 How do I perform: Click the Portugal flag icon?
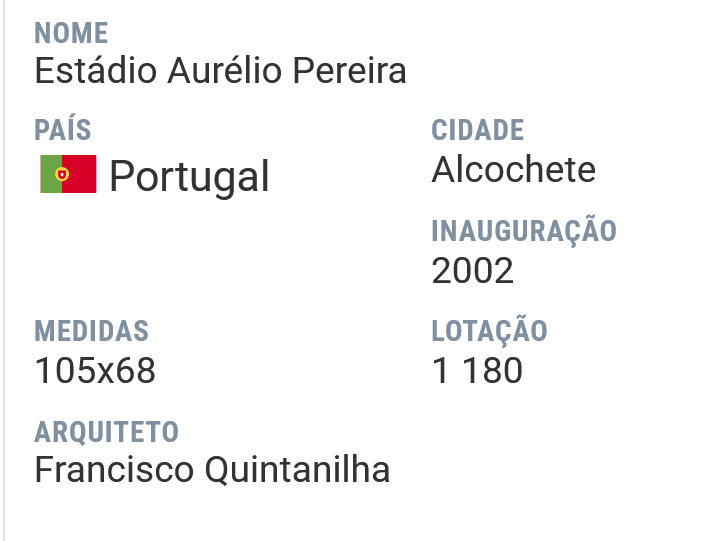[68, 174]
